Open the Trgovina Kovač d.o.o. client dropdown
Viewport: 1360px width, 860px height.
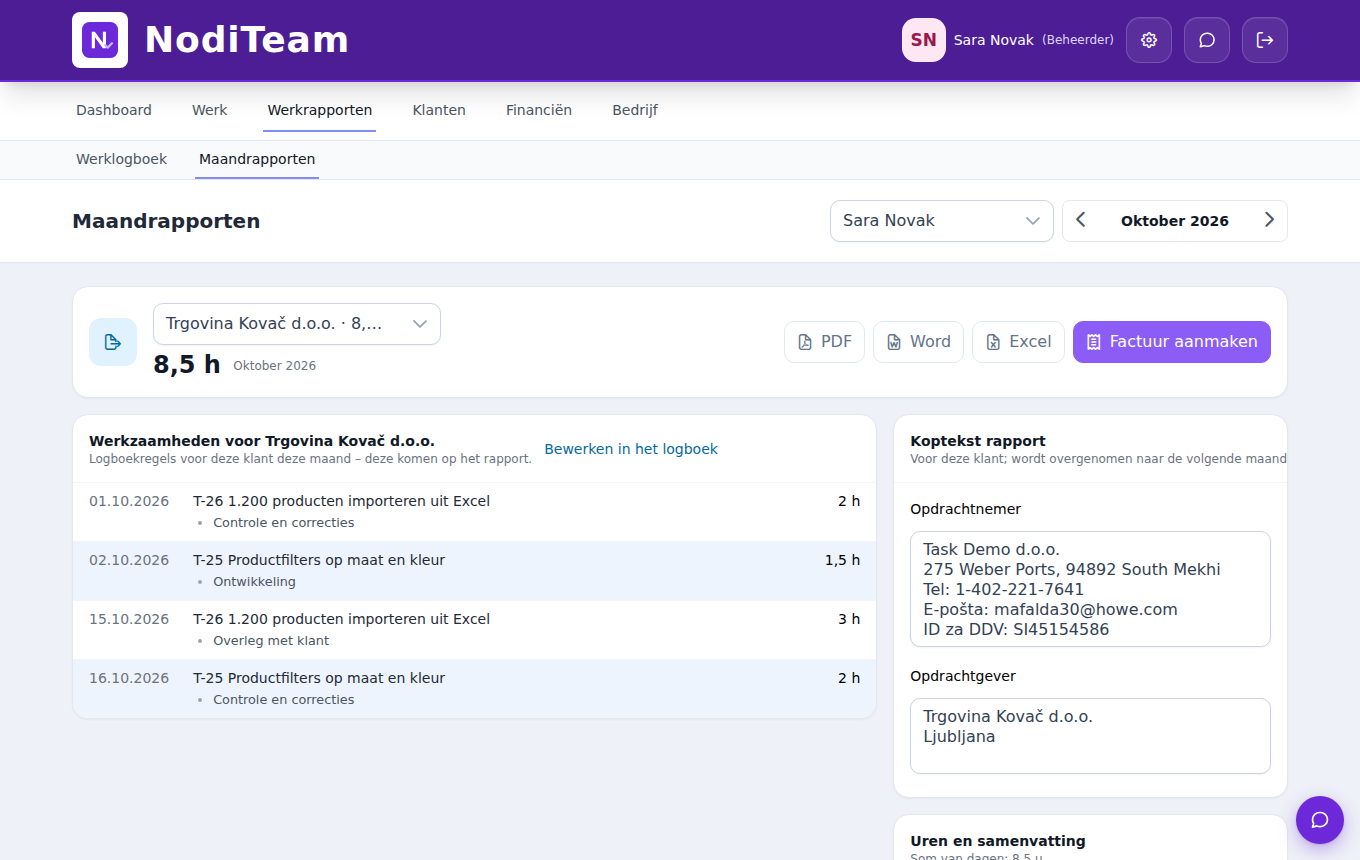[x=297, y=324]
